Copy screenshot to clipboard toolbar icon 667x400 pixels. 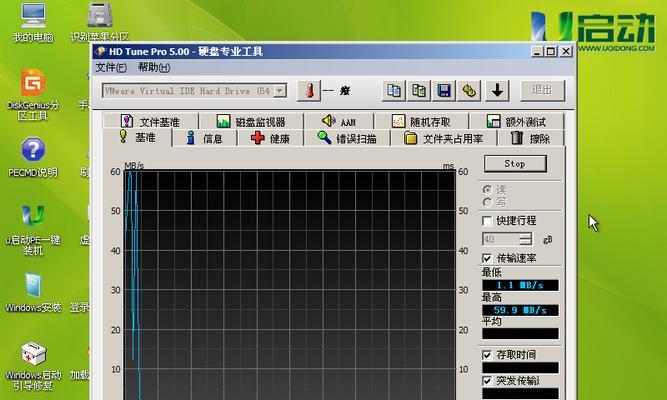[x=419, y=91]
